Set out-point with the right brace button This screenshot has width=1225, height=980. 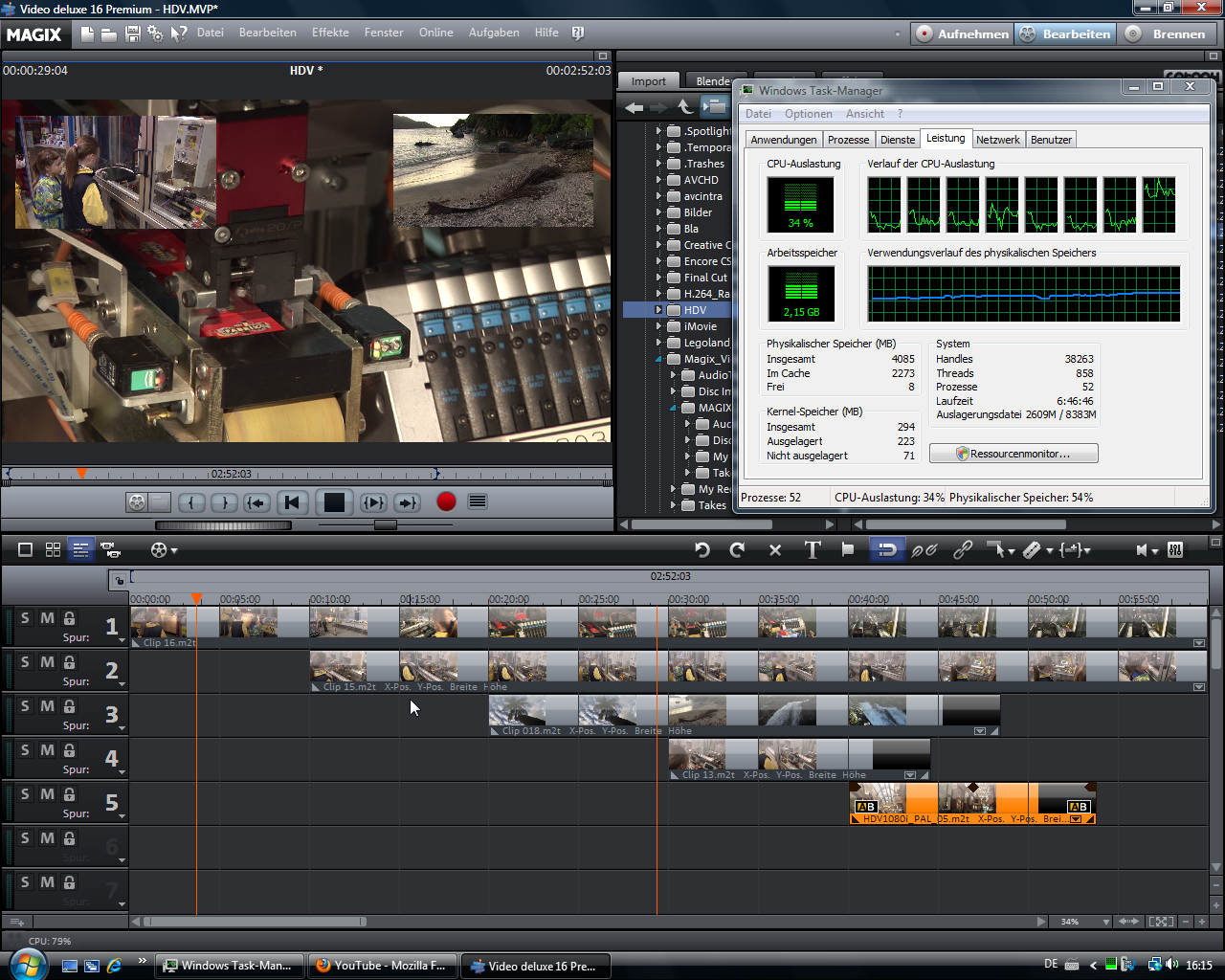[x=224, y=502]
